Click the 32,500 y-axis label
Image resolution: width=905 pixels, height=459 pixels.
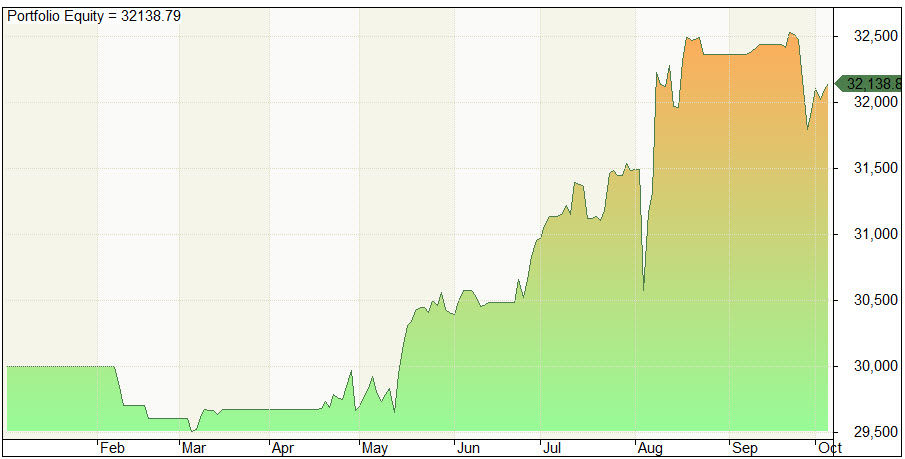pyautogui.click(x=876, y=36)
